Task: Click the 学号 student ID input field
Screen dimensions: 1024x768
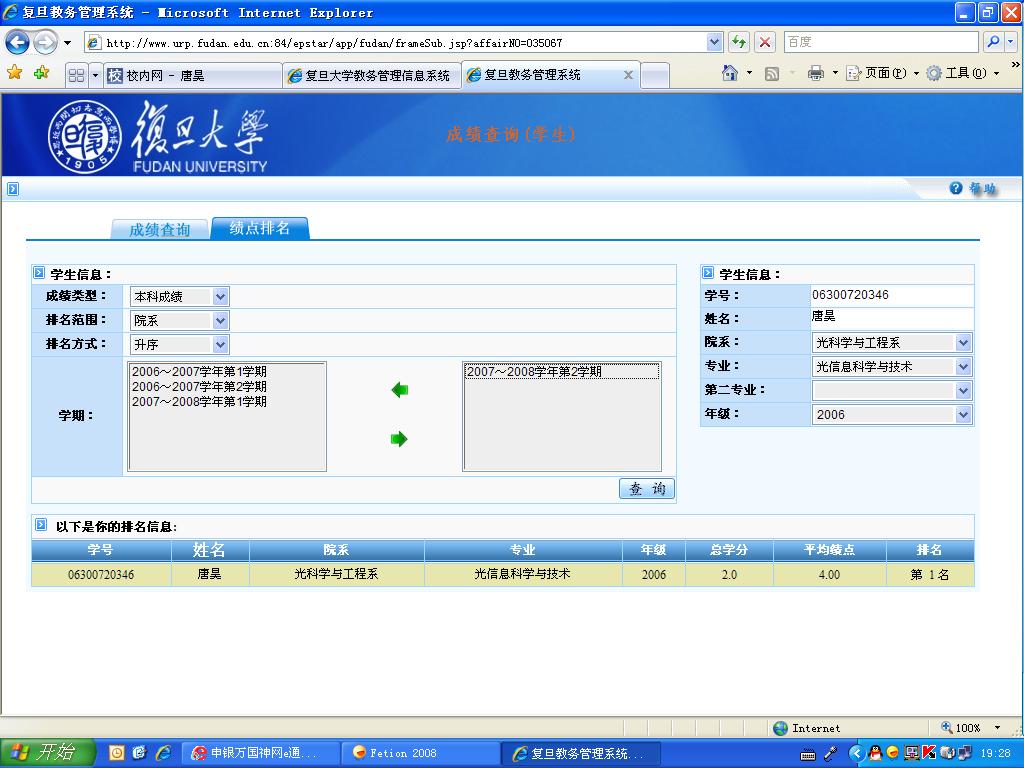Action: 891,296
